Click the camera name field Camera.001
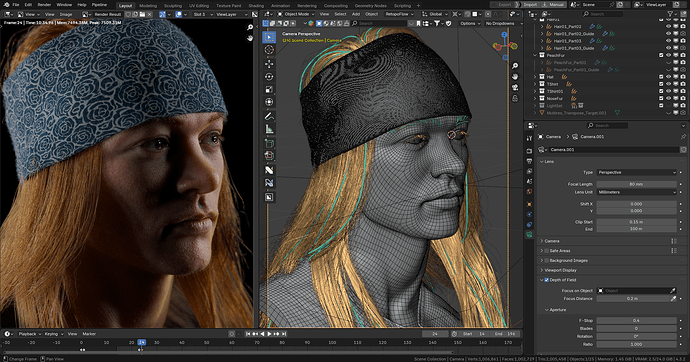690x362 pixels. pos(614,150)
